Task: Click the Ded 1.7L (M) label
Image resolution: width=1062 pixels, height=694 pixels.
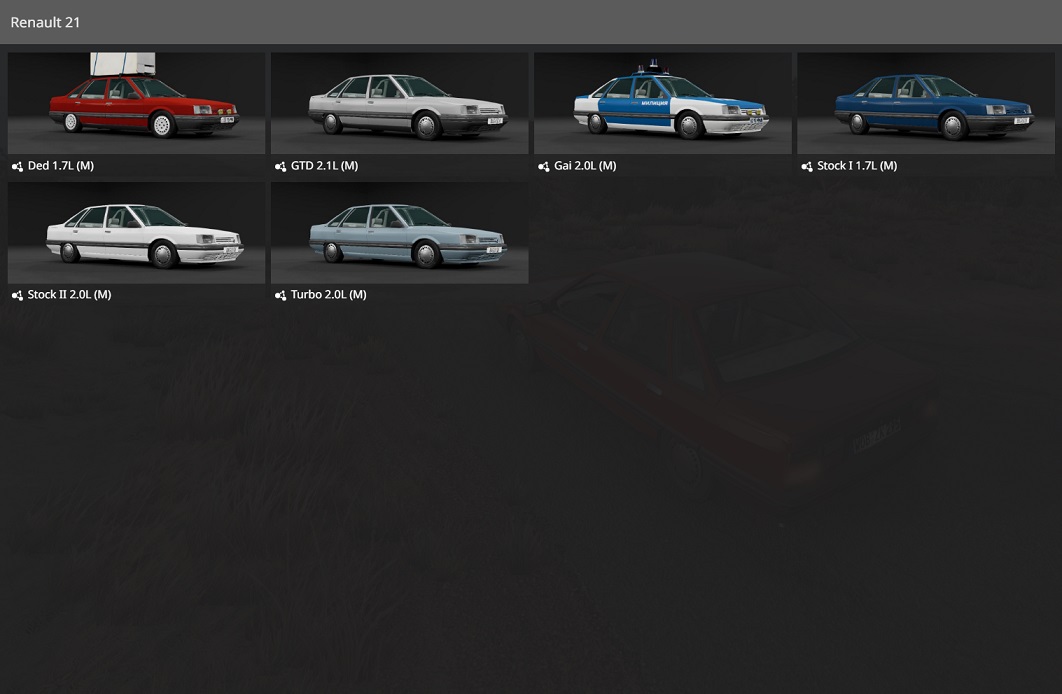Action: [x=61, y=166]
